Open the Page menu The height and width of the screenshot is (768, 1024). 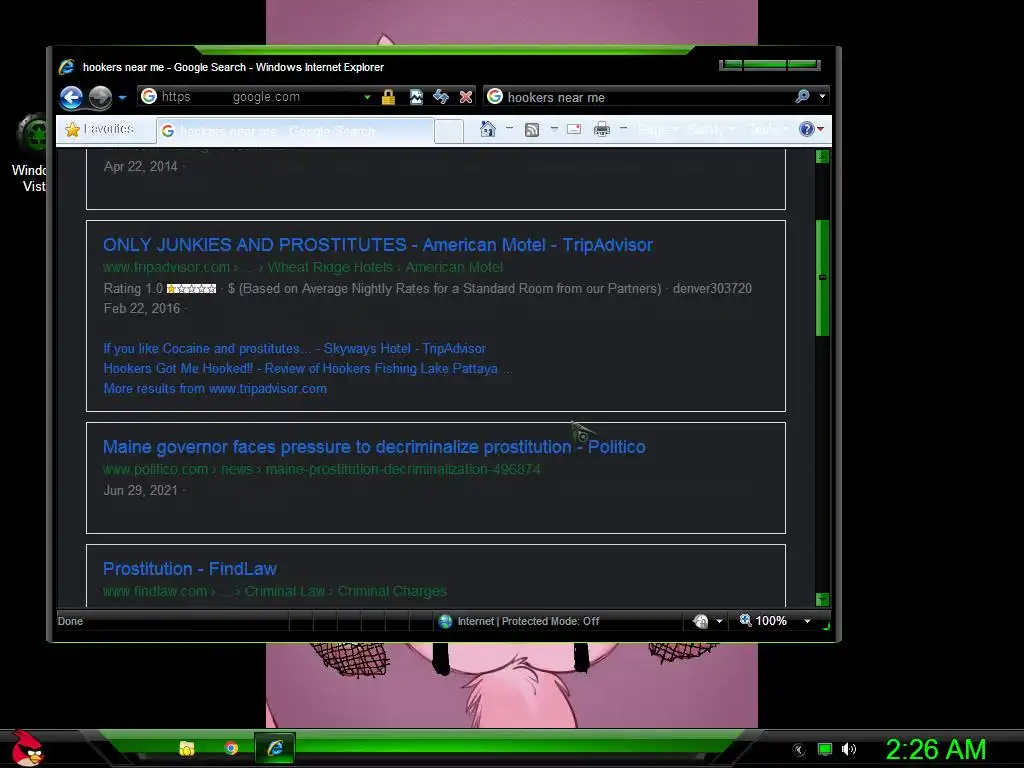pyautogui.click(x=658, y=129)
